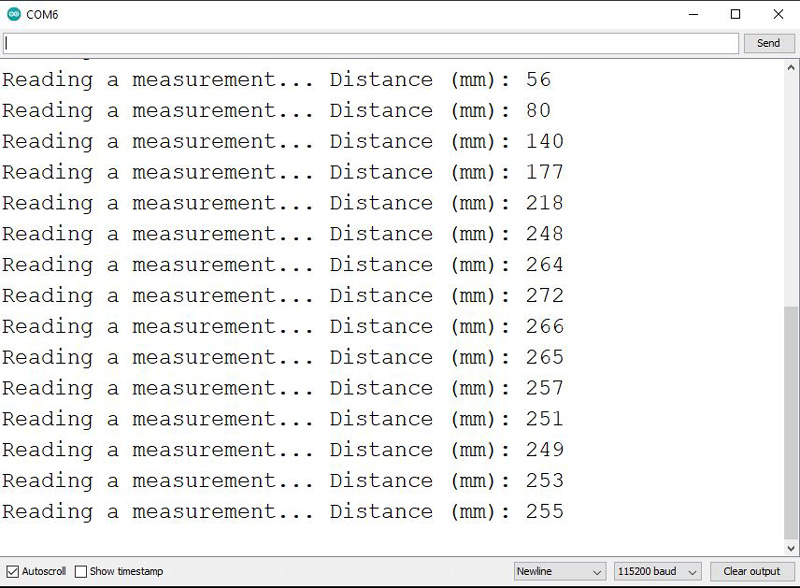Image resolution: width=800 pixels, height=588 pixels.
Task: Disable the Autoscroll checkbox
Action: [x=13, y=572]
